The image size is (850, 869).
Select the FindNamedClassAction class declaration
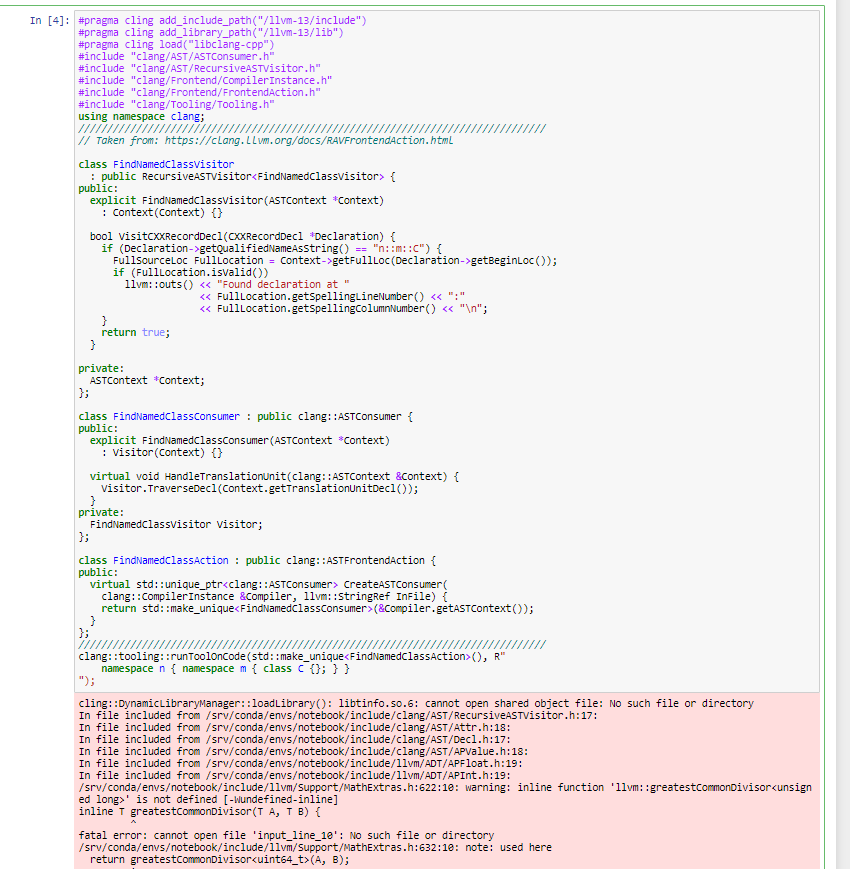click(x=175, y=560)
